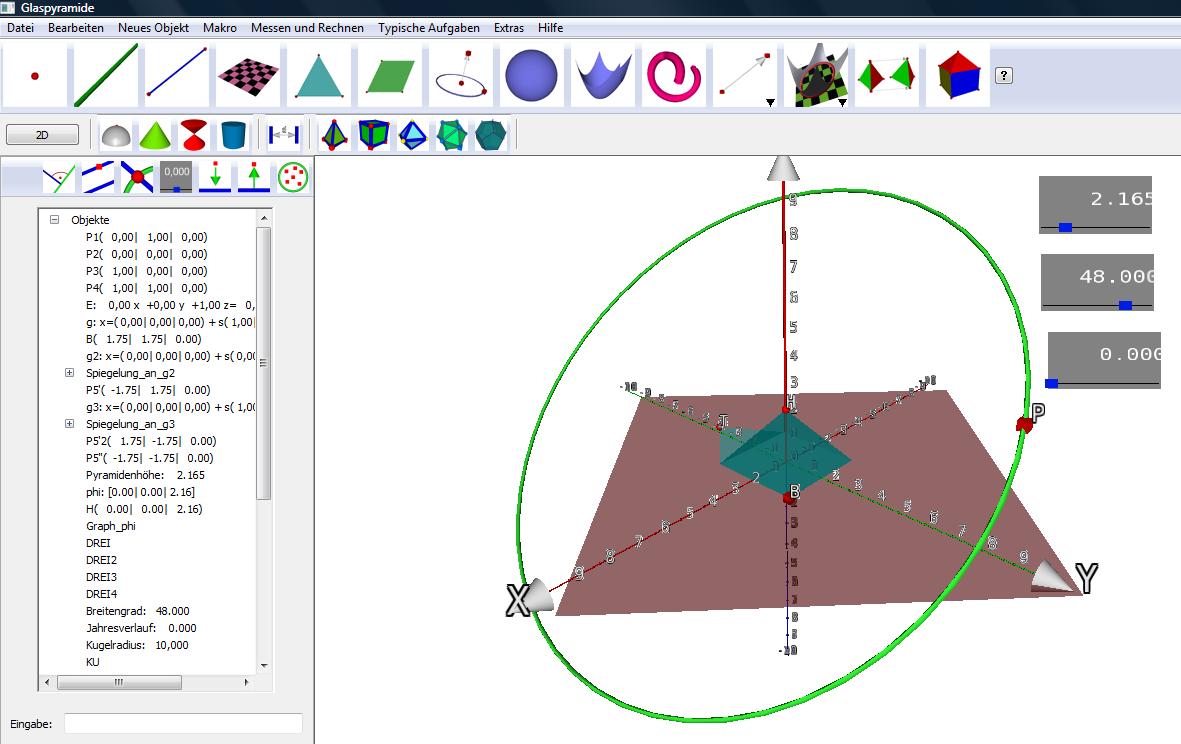Select the pink spiral curve tool

click(x=673, y=76)
